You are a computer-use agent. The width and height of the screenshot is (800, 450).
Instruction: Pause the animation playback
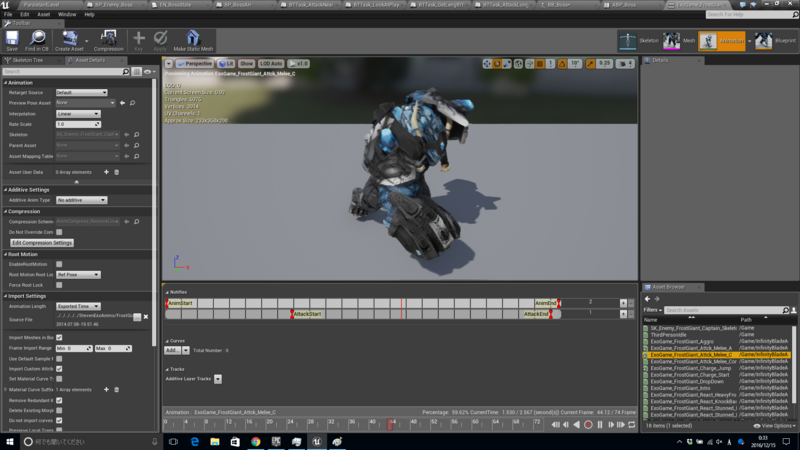(600, 424)
